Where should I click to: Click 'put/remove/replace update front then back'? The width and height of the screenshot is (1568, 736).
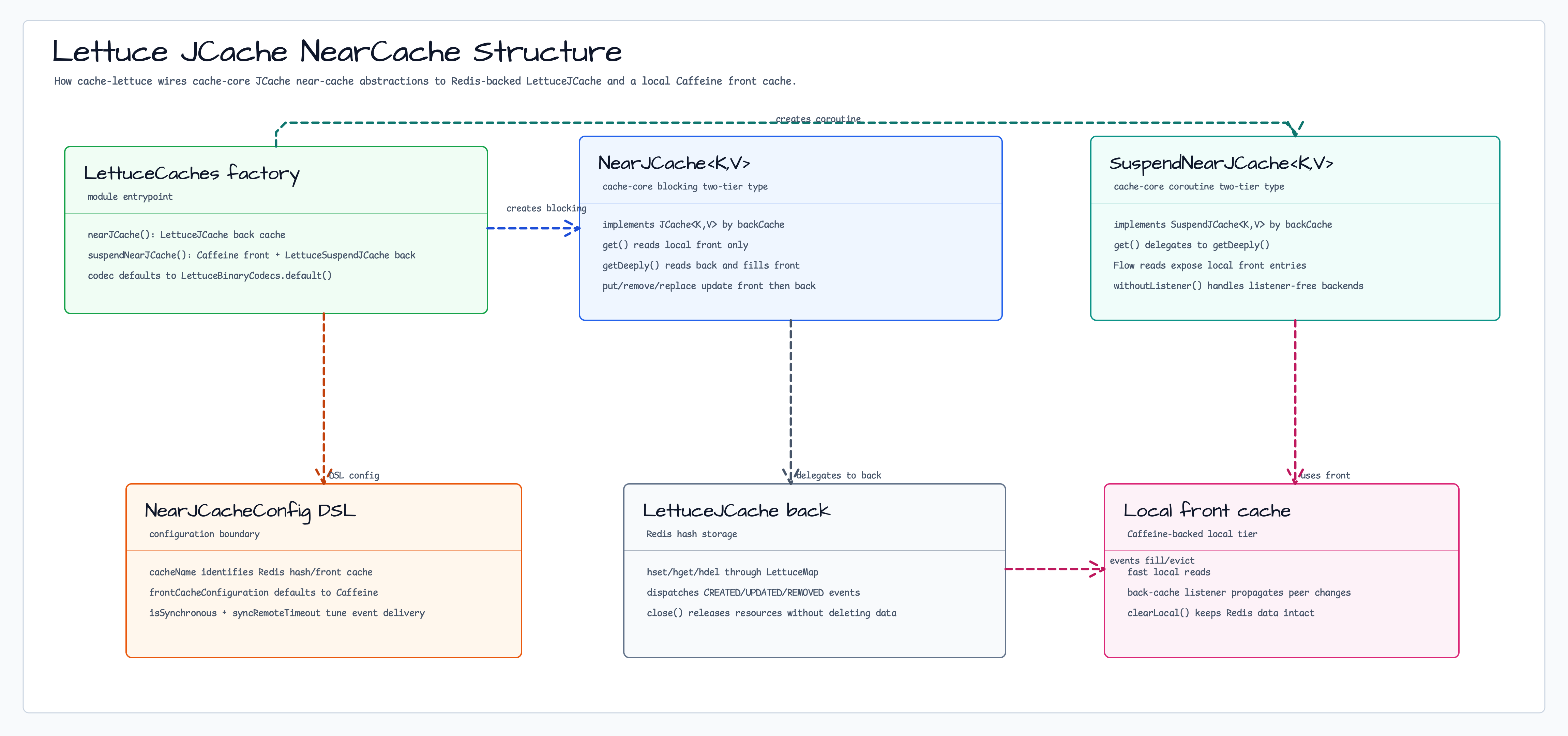point(709,286)
